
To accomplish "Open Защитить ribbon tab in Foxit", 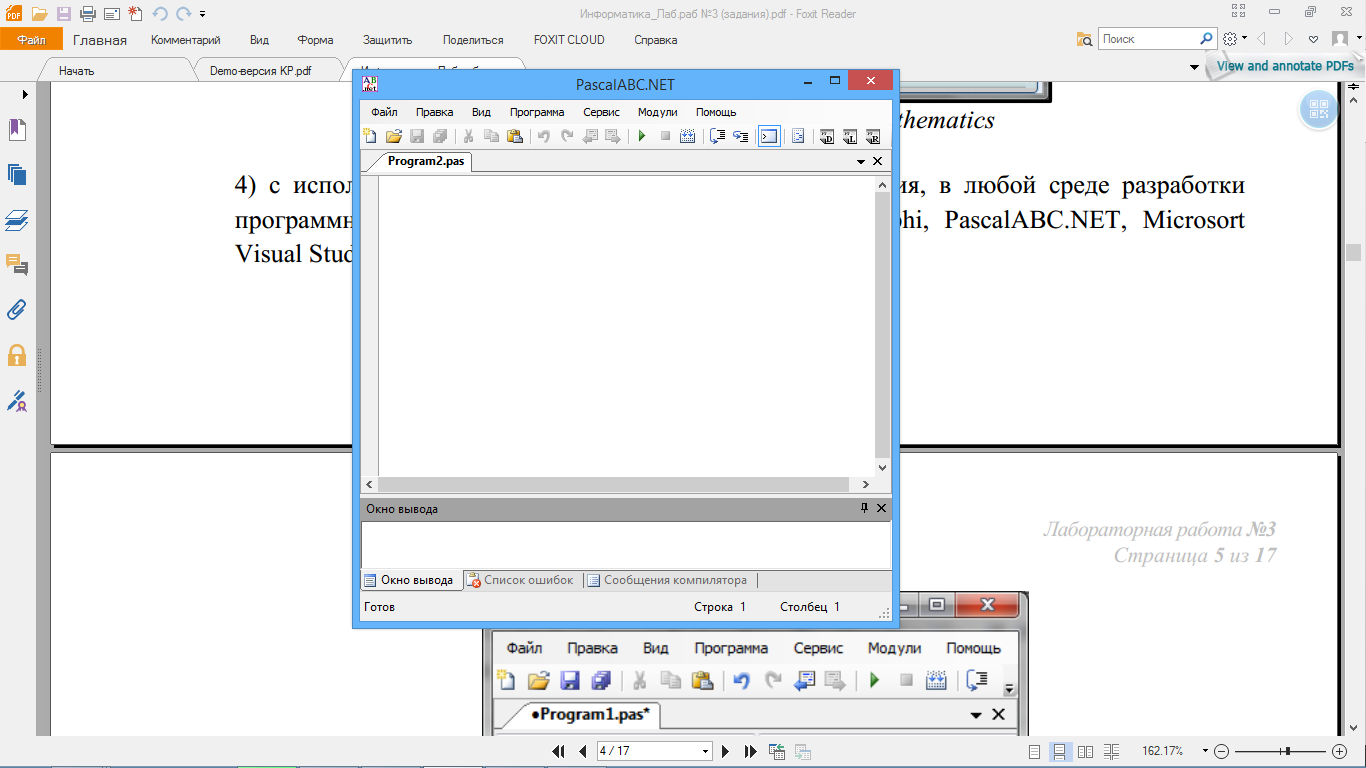I will click(x=388, y=40).
